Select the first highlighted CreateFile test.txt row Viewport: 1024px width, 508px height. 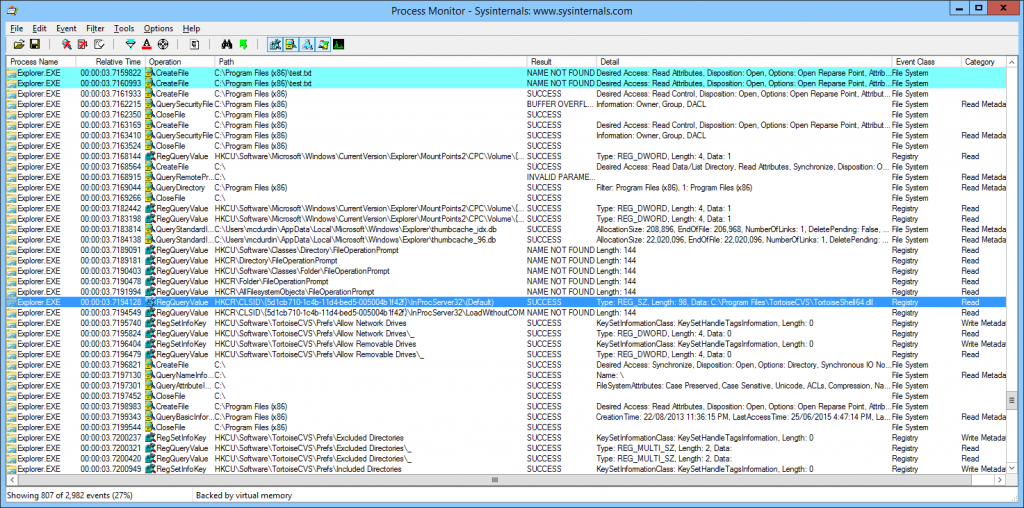507,72
